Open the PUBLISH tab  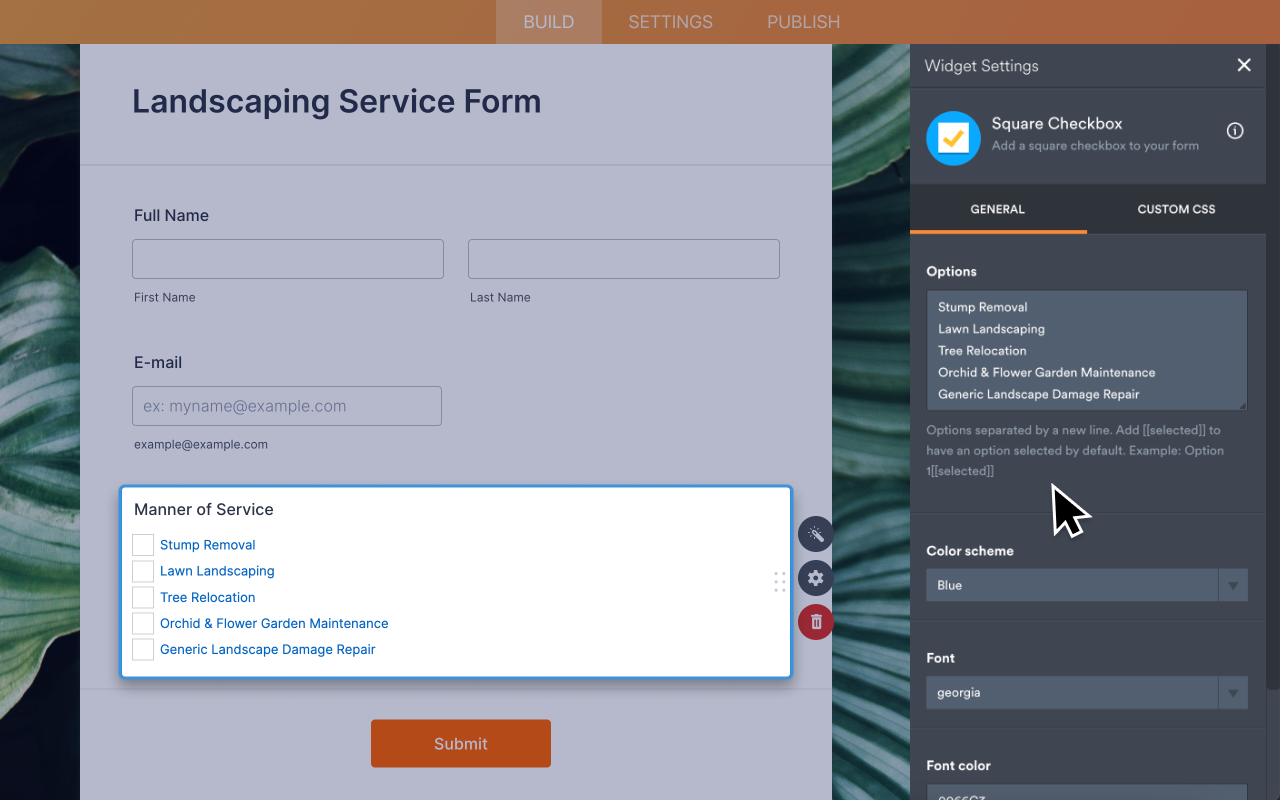pos(803,21)
